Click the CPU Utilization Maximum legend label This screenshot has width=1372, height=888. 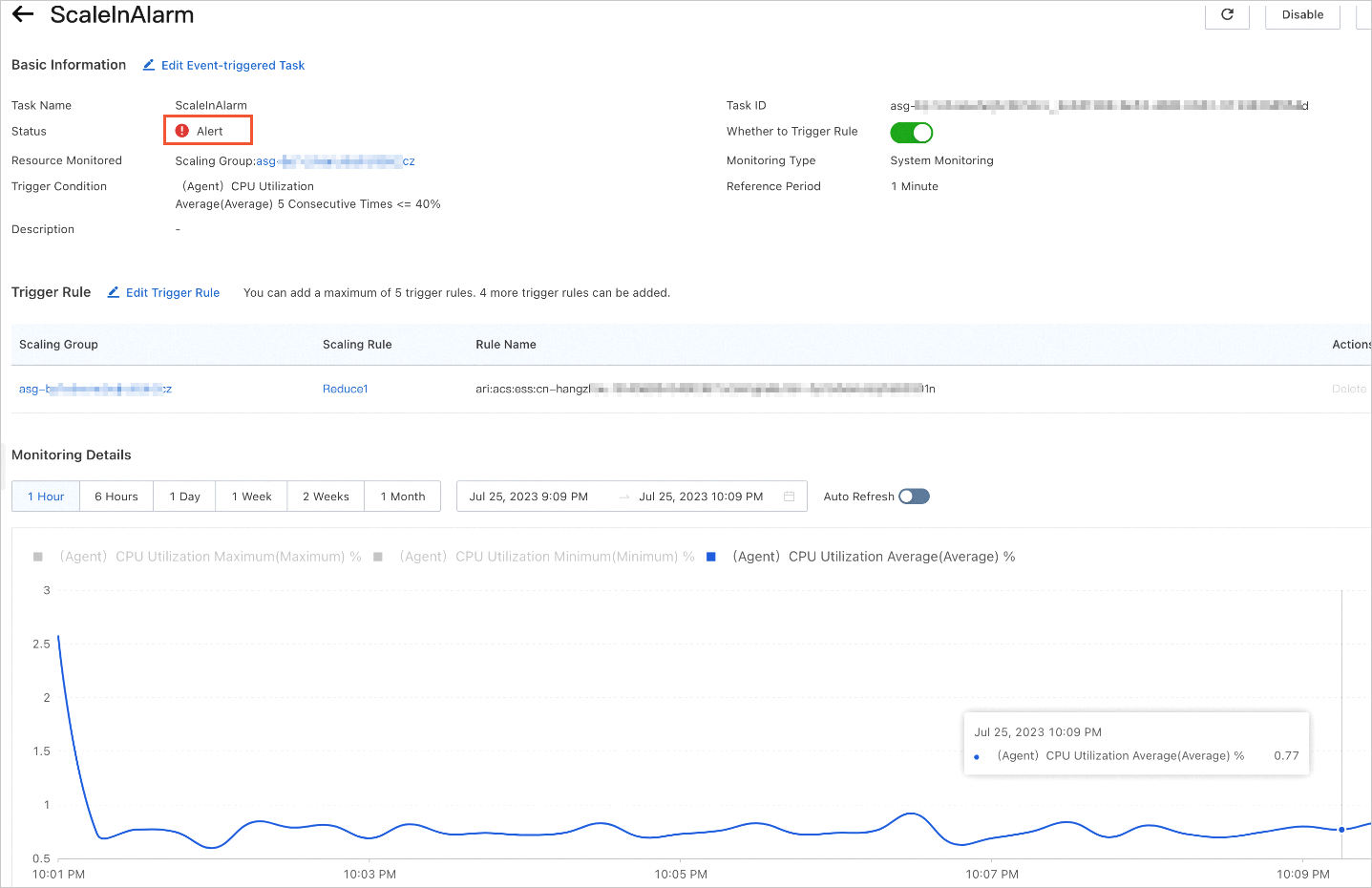211,557
